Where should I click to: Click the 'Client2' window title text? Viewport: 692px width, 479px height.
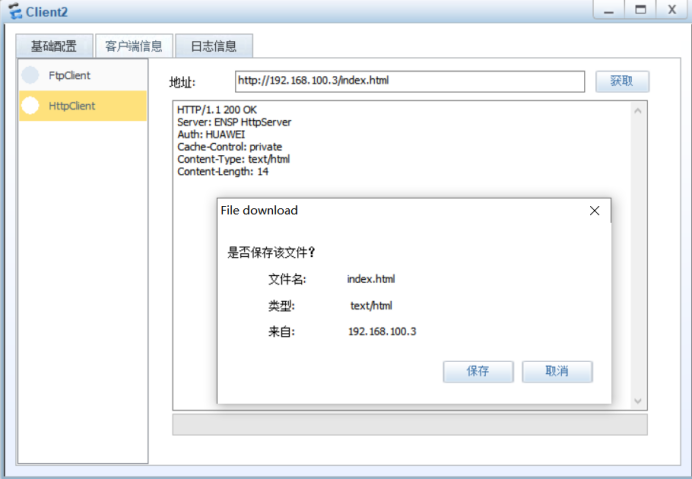point(47,12)
